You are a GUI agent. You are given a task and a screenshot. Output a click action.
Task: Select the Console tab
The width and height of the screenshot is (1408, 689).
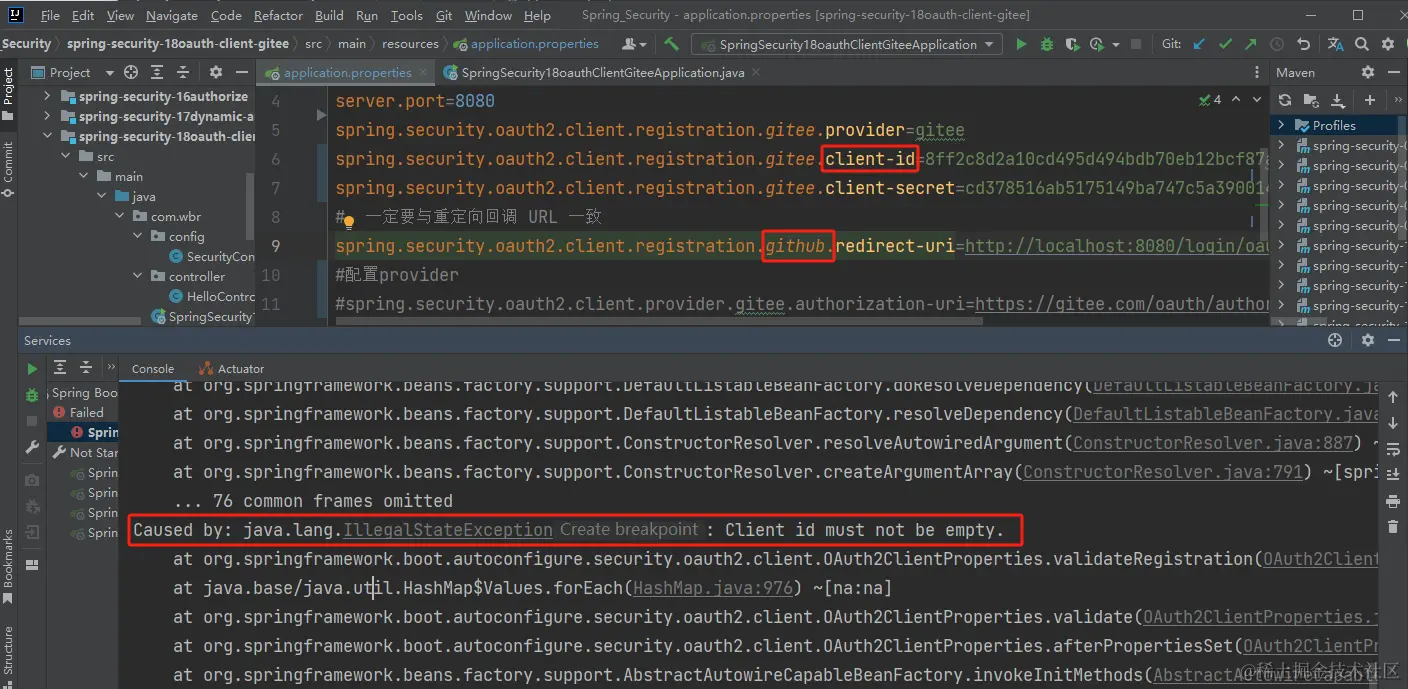tap(152, 369)
